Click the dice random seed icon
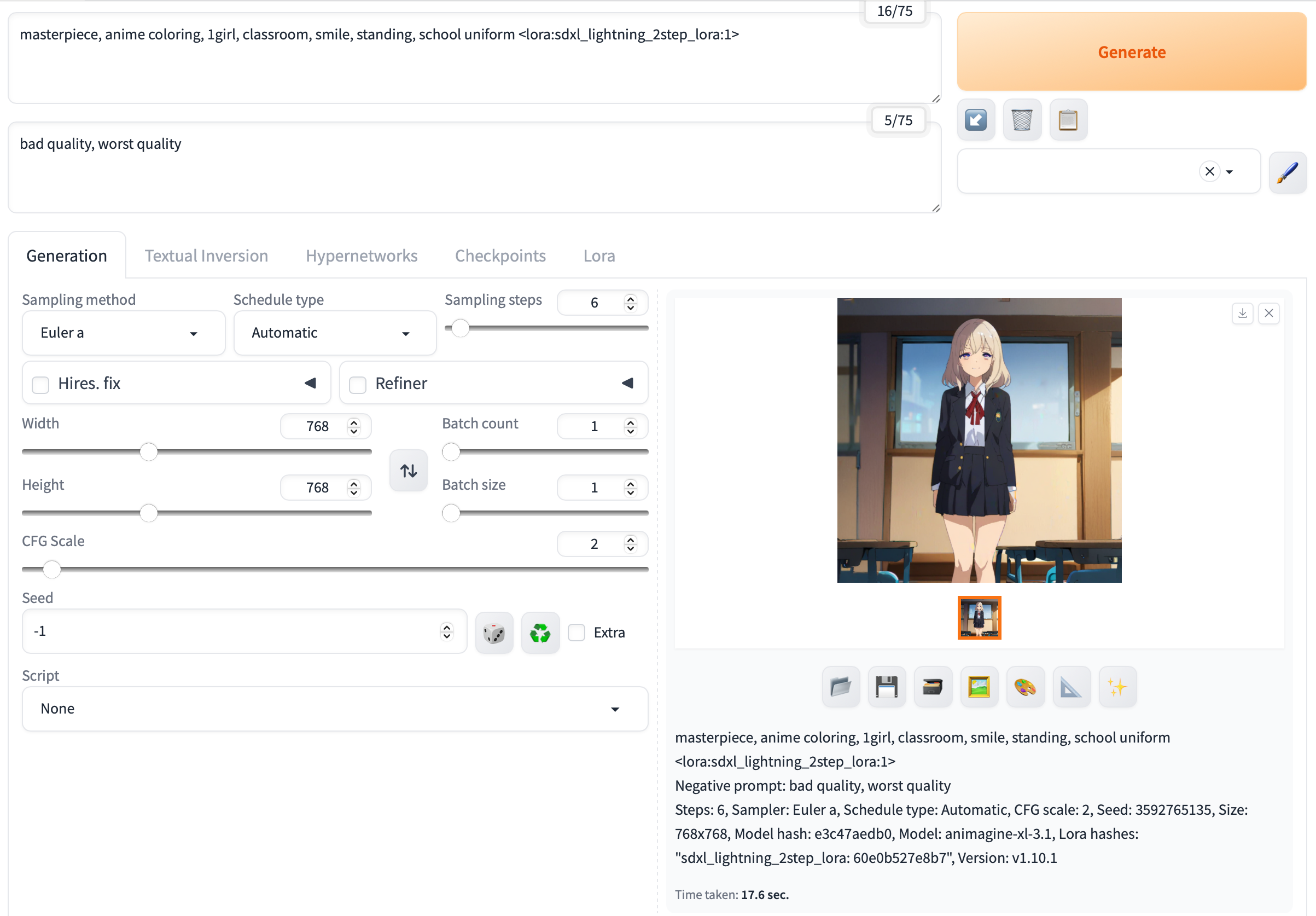The width and height of the screenshot is (1316, 916). click(493, 633)
